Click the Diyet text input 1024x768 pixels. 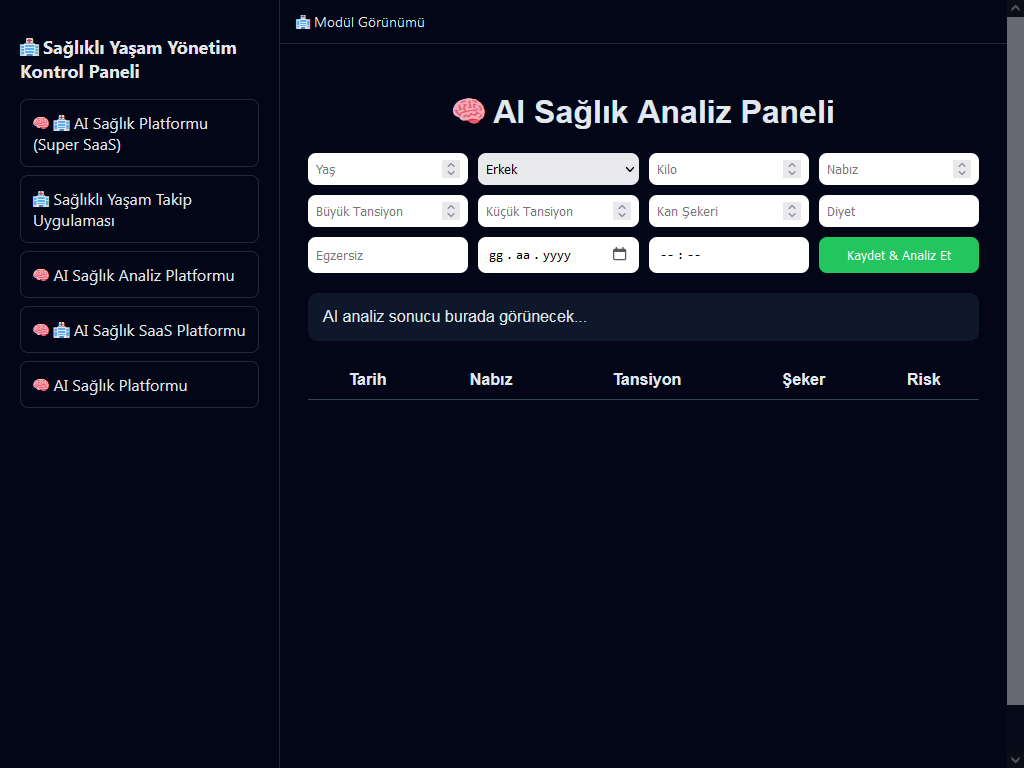[898, 211]
